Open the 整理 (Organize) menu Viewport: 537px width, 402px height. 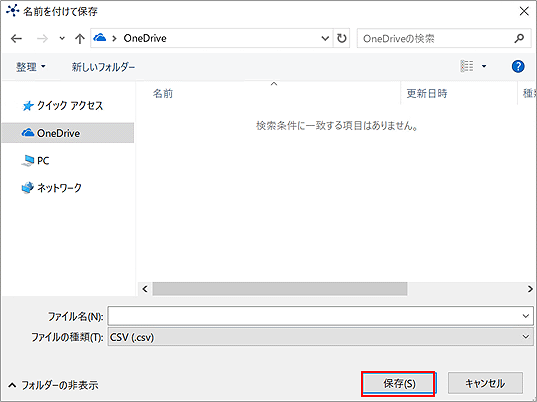pyautogui.click(x=30, y=67)
